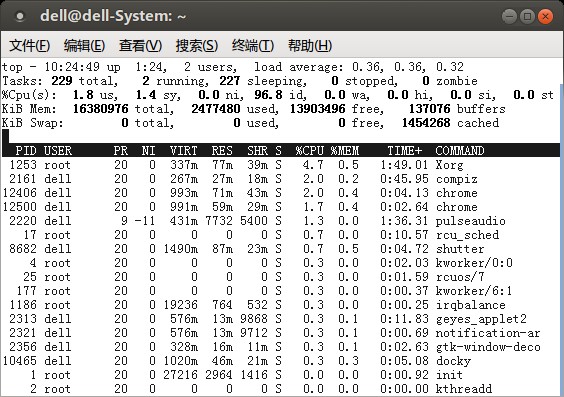This screenshot has height=397, width=564.
Task: Click the geyes_applet2 process name
Action: [481, 319]
